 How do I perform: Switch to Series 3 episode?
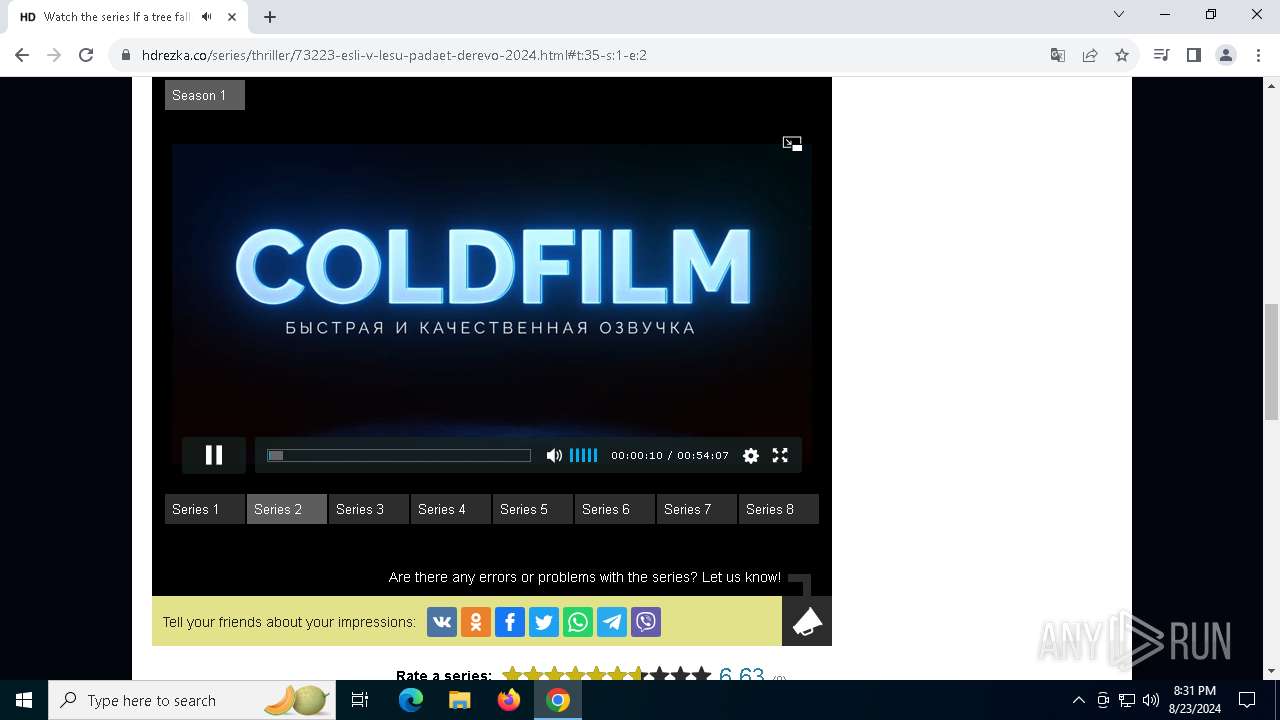click(369, 509)
